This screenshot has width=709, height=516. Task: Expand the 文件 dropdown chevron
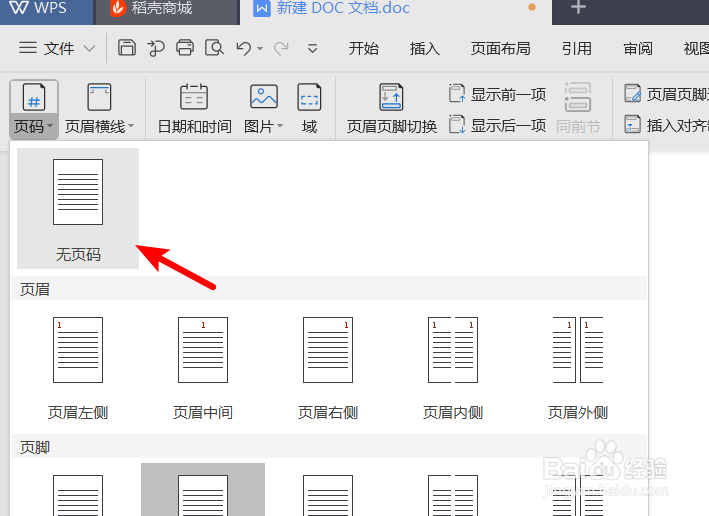90,48
